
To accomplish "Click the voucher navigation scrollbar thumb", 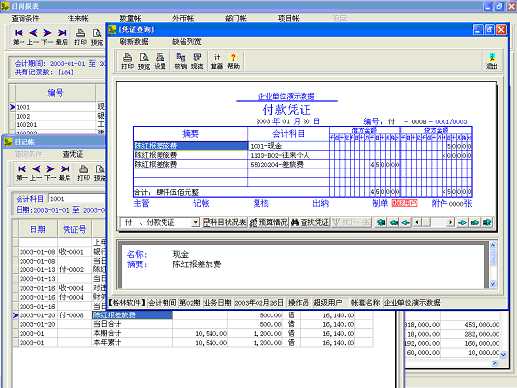I will (x=426, y=222).
